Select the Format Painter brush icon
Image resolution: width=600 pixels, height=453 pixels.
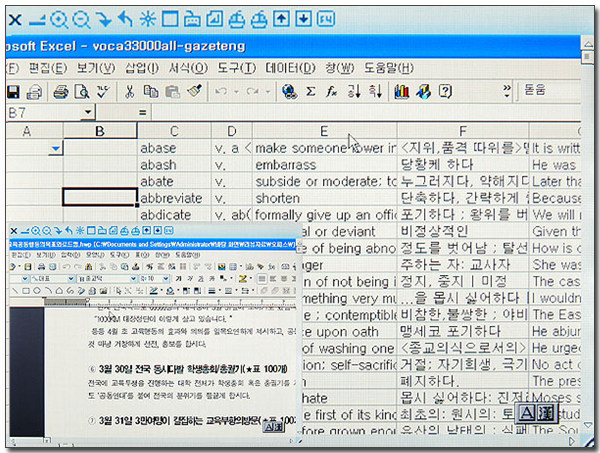coord(194,91)
